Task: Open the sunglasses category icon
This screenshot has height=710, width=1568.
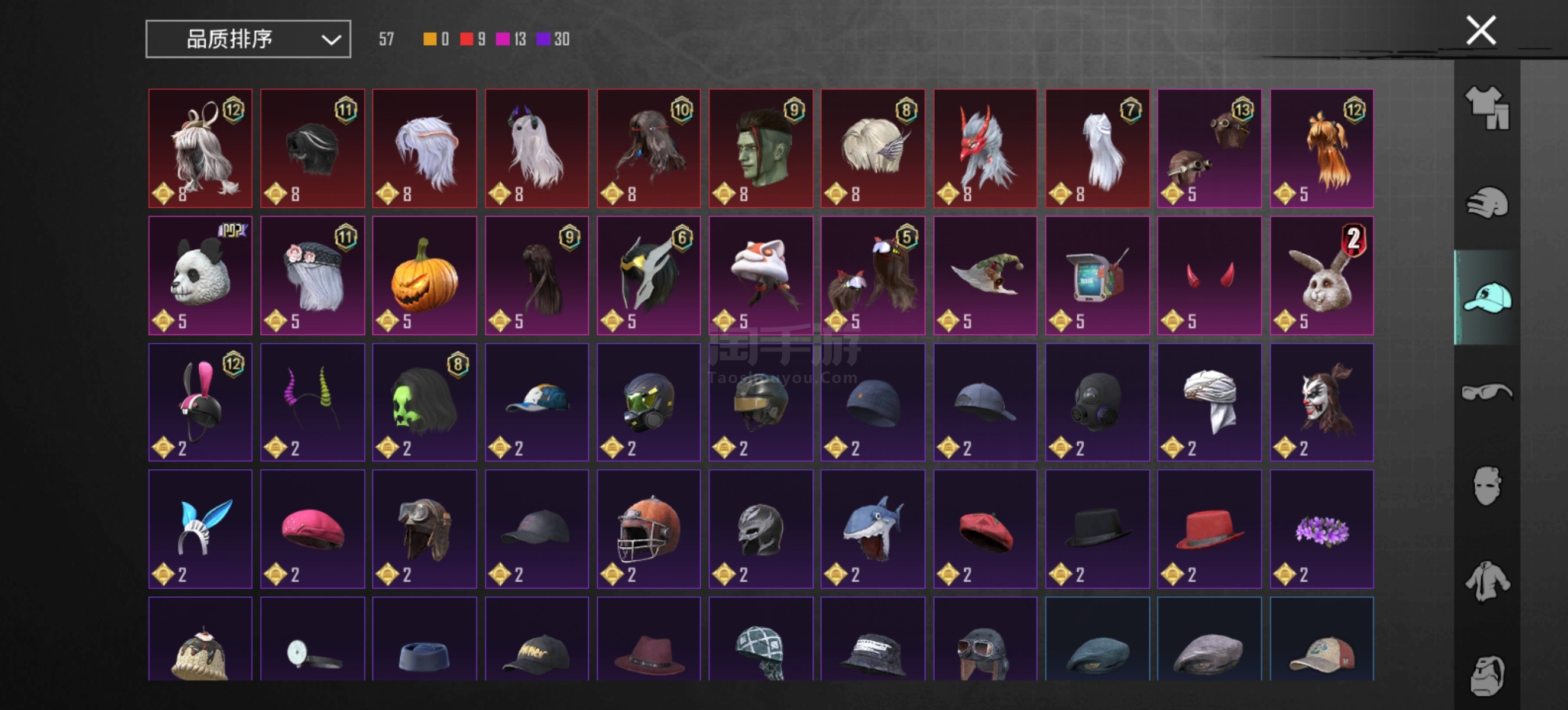Action: tap(1486, 391)
